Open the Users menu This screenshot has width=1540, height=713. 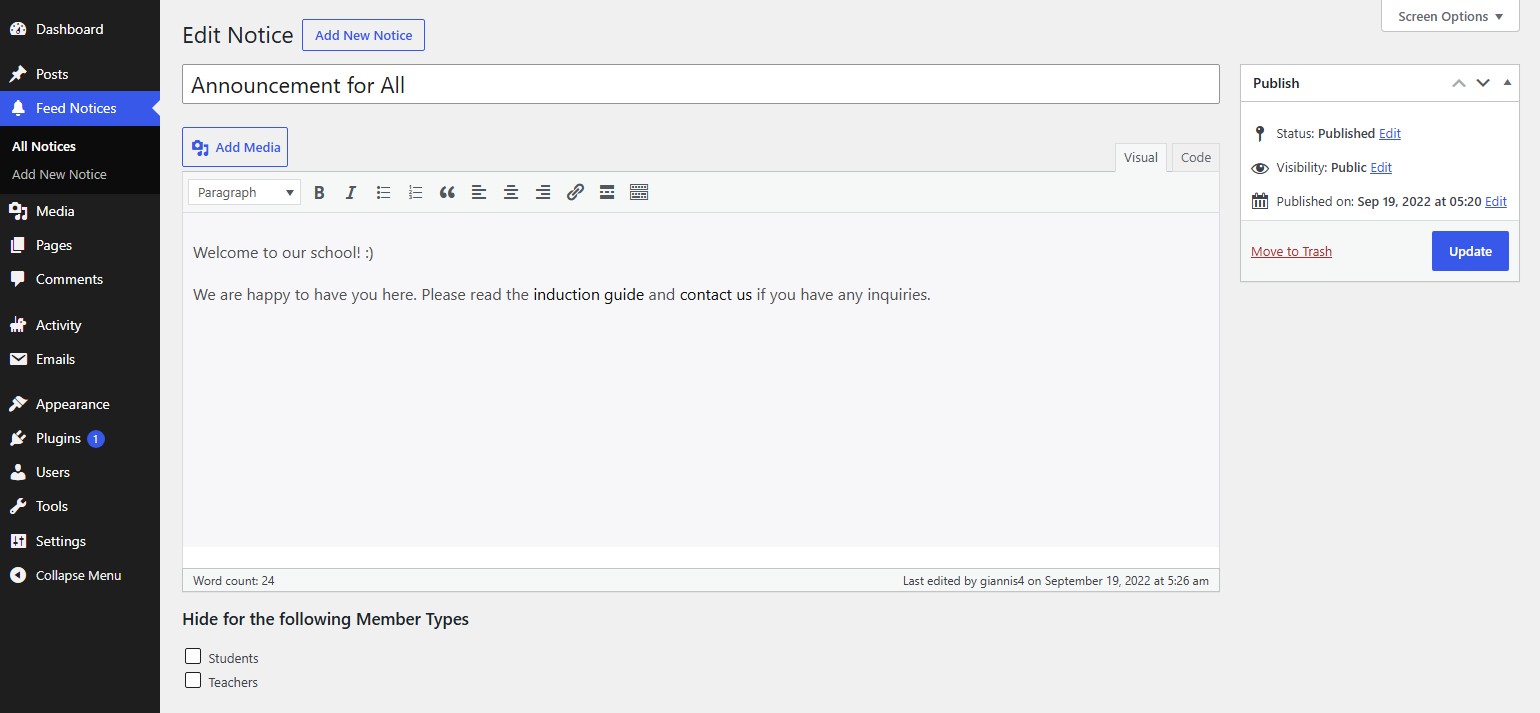point(80,472)
